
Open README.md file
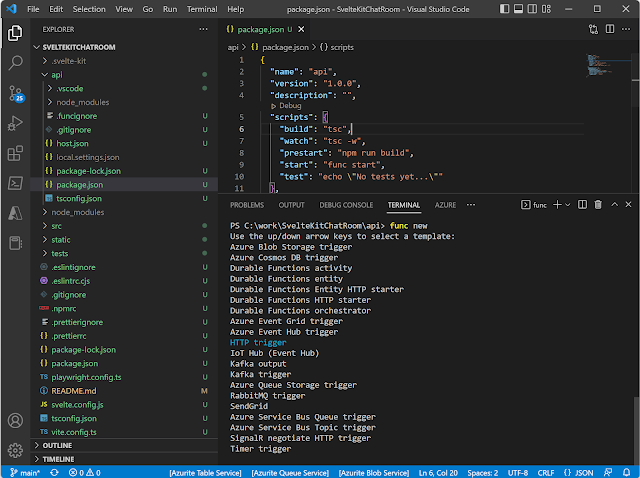click(x=73, y=391)
